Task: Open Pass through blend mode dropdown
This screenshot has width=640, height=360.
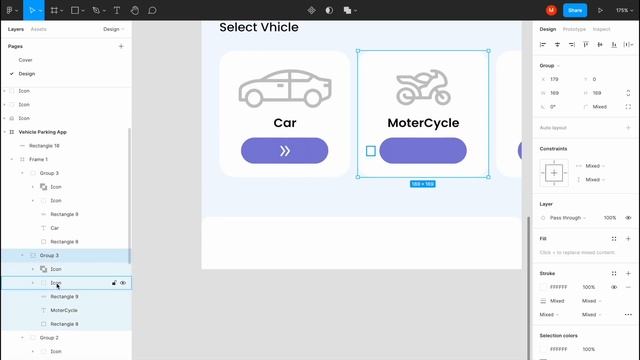Action: [567, 218]
